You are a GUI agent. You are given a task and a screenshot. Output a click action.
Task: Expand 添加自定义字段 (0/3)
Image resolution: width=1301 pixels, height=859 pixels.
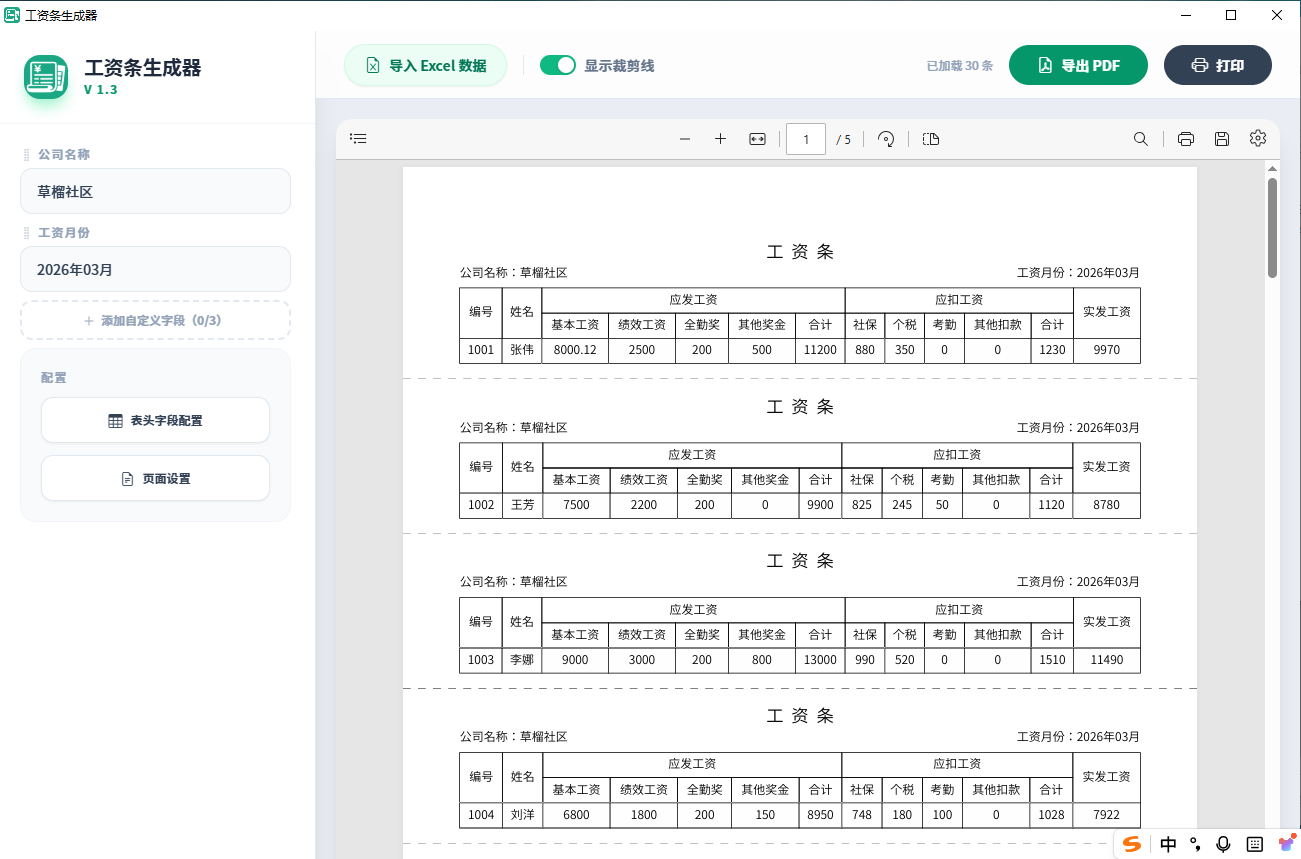155,321
